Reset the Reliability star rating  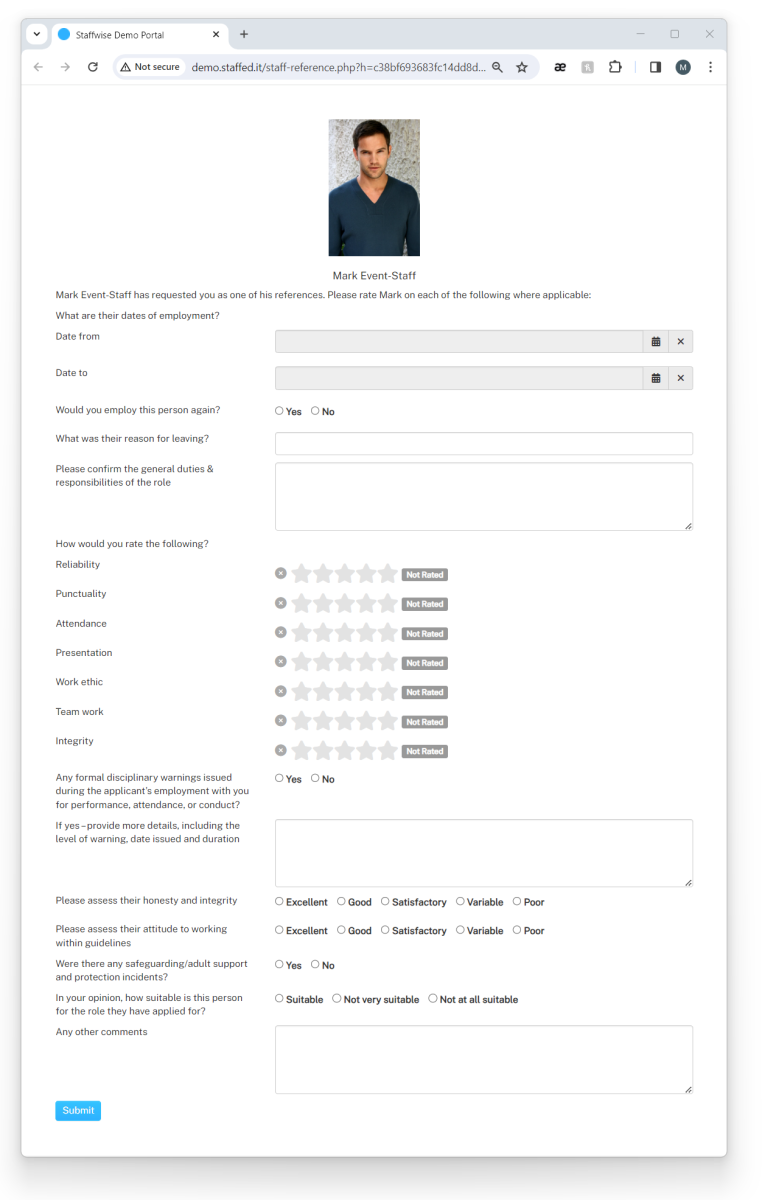click(x=281, y=574)
